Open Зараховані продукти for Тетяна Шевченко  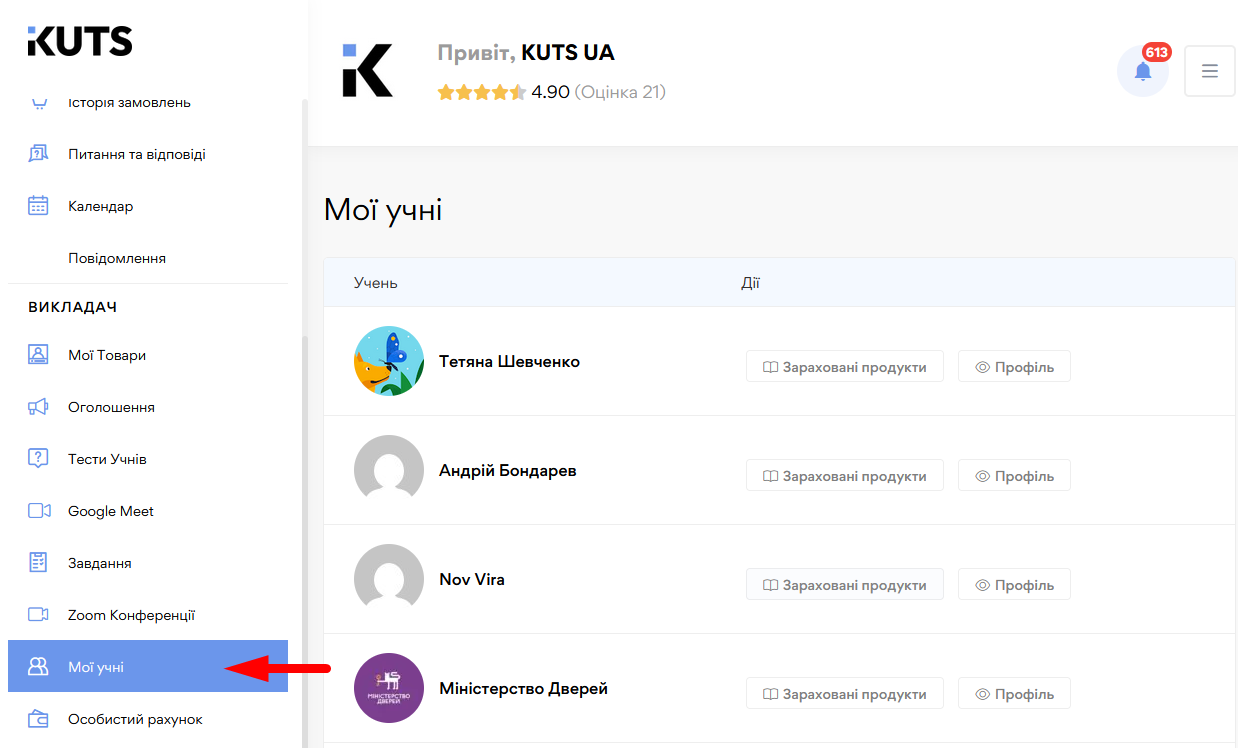click(845, 367)
